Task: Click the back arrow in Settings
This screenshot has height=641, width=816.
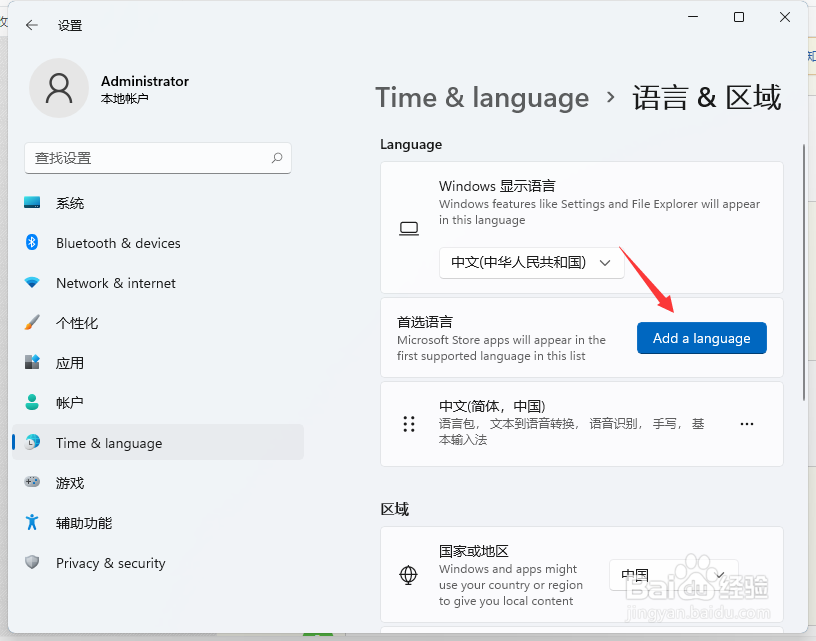Action: click(32, 25)
